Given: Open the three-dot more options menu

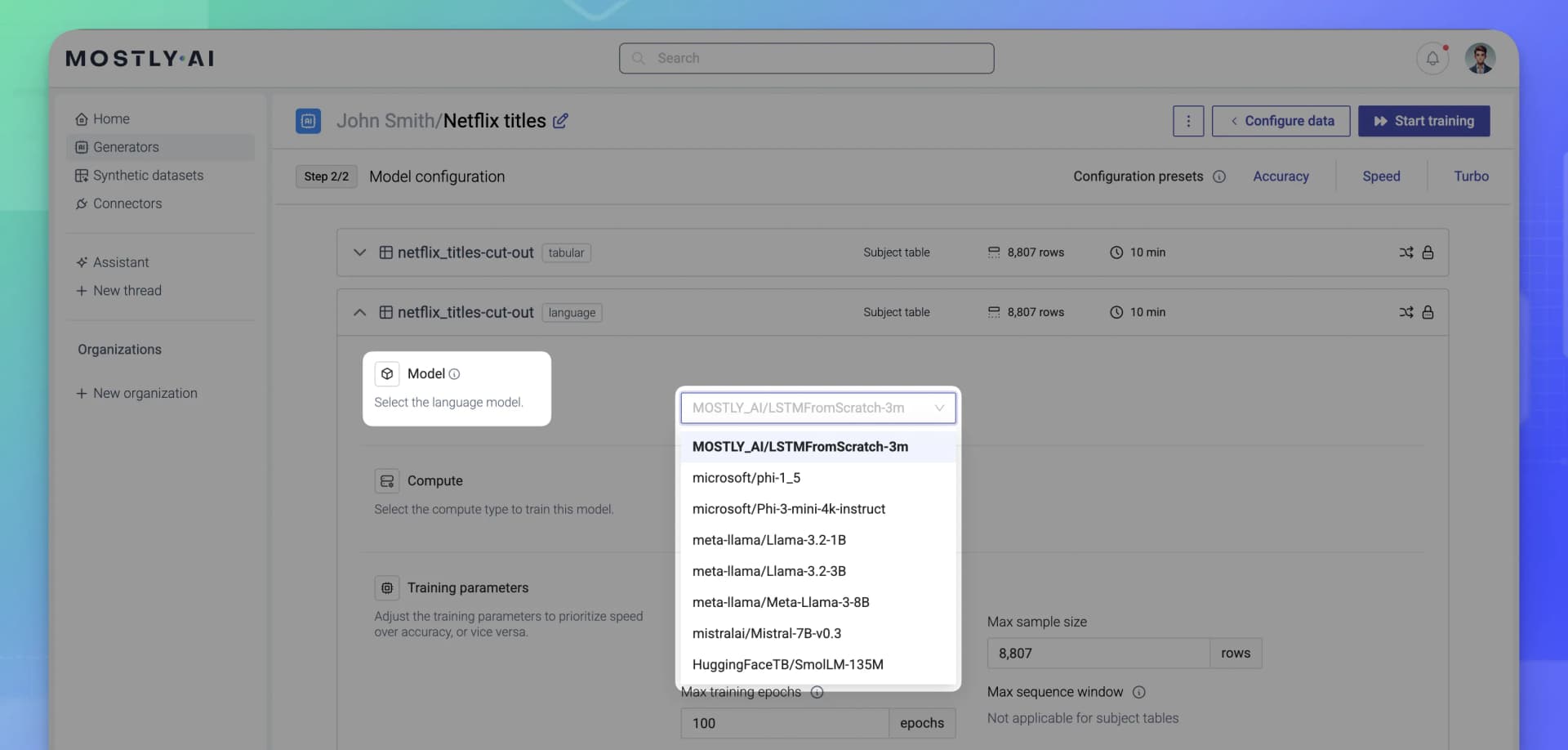Looking at the screenshot, I should [1188, 121].
